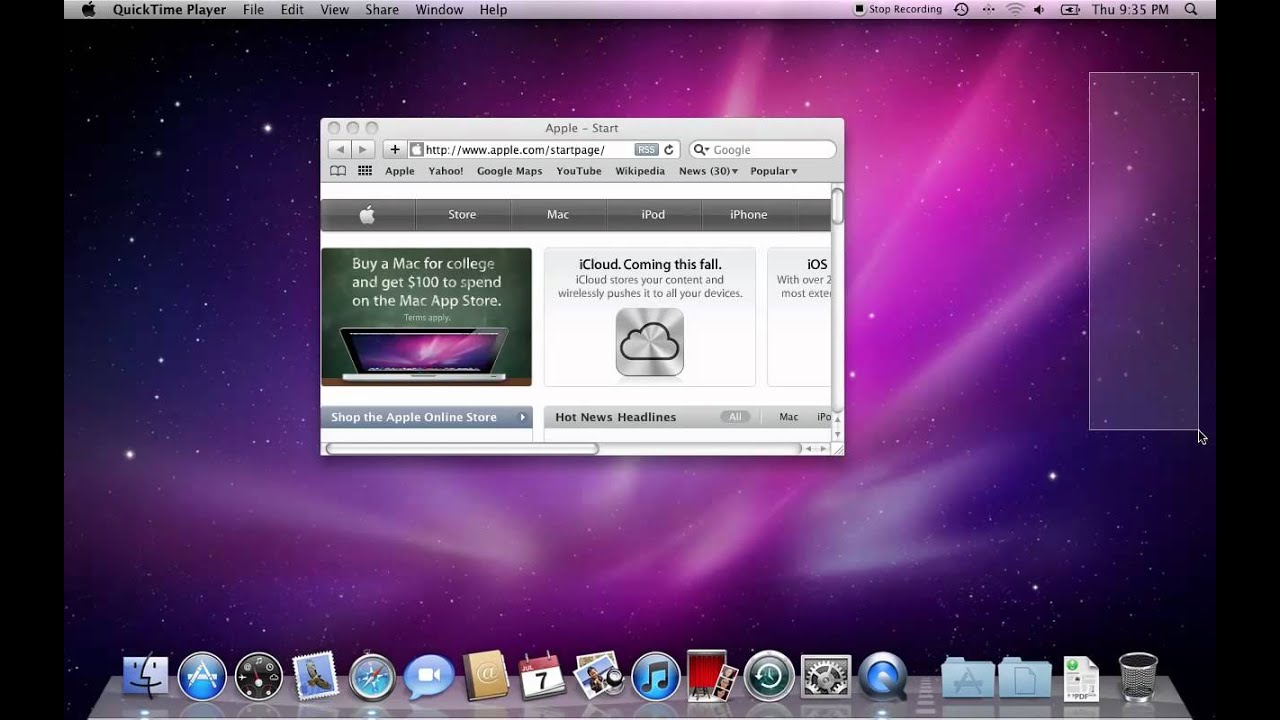
Task: Select the Mac news filter
Action: 789,417
